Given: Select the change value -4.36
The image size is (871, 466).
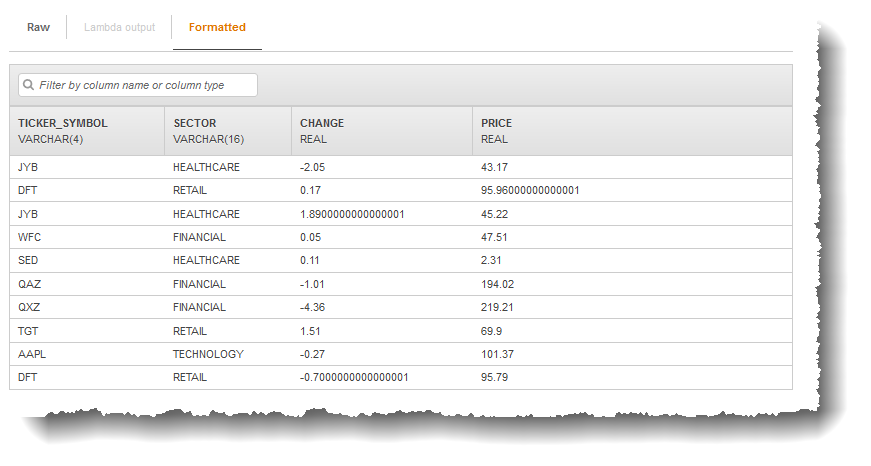Looking at the screenshot, I should pos(314,307).
